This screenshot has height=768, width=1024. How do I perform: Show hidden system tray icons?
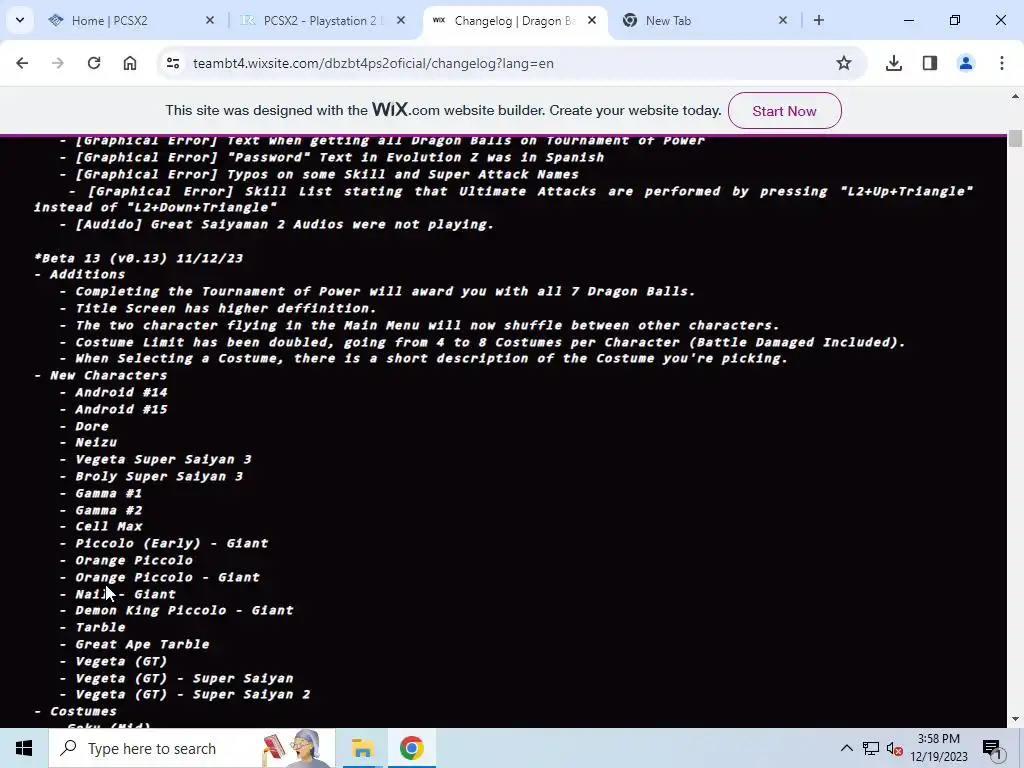(846, 748)
